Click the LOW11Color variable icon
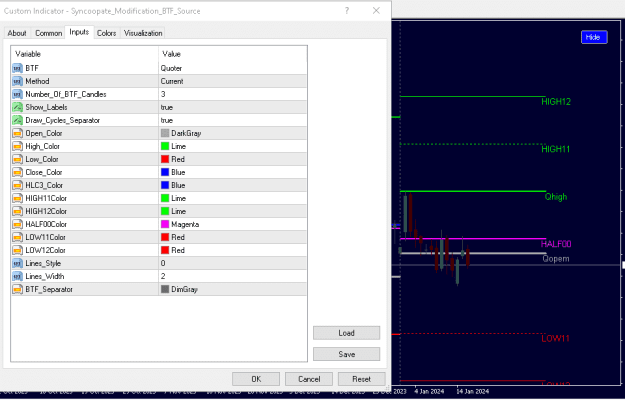The image size is (625, 400). point(17,237)
